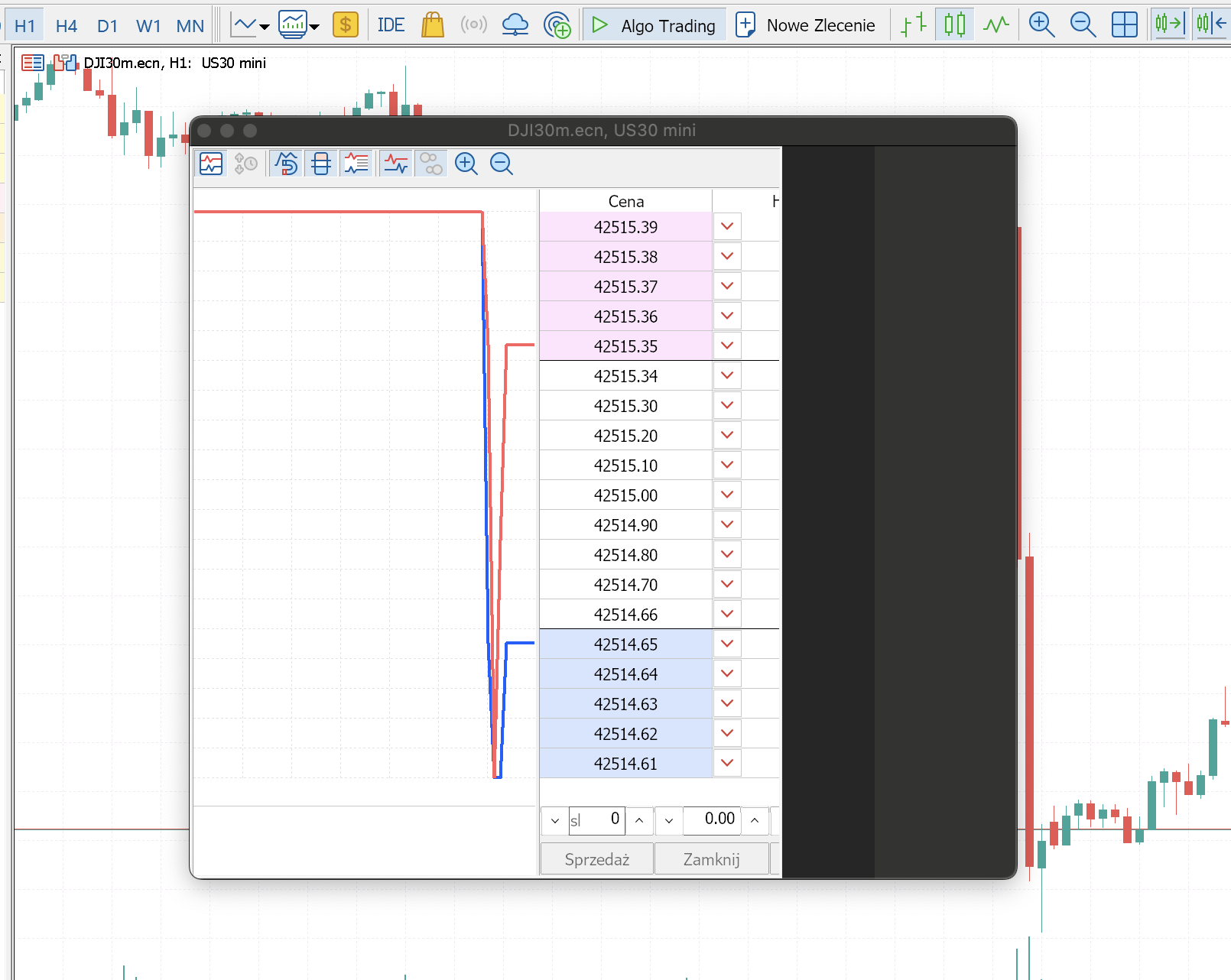
Task: Zoom out the main chart
Action: point(1083,25)
